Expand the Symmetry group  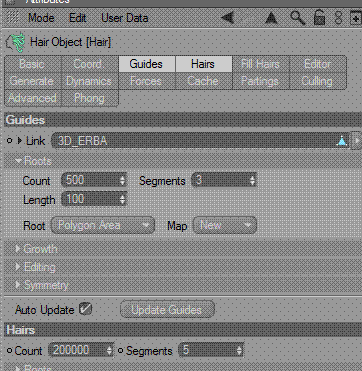[19, 285]
